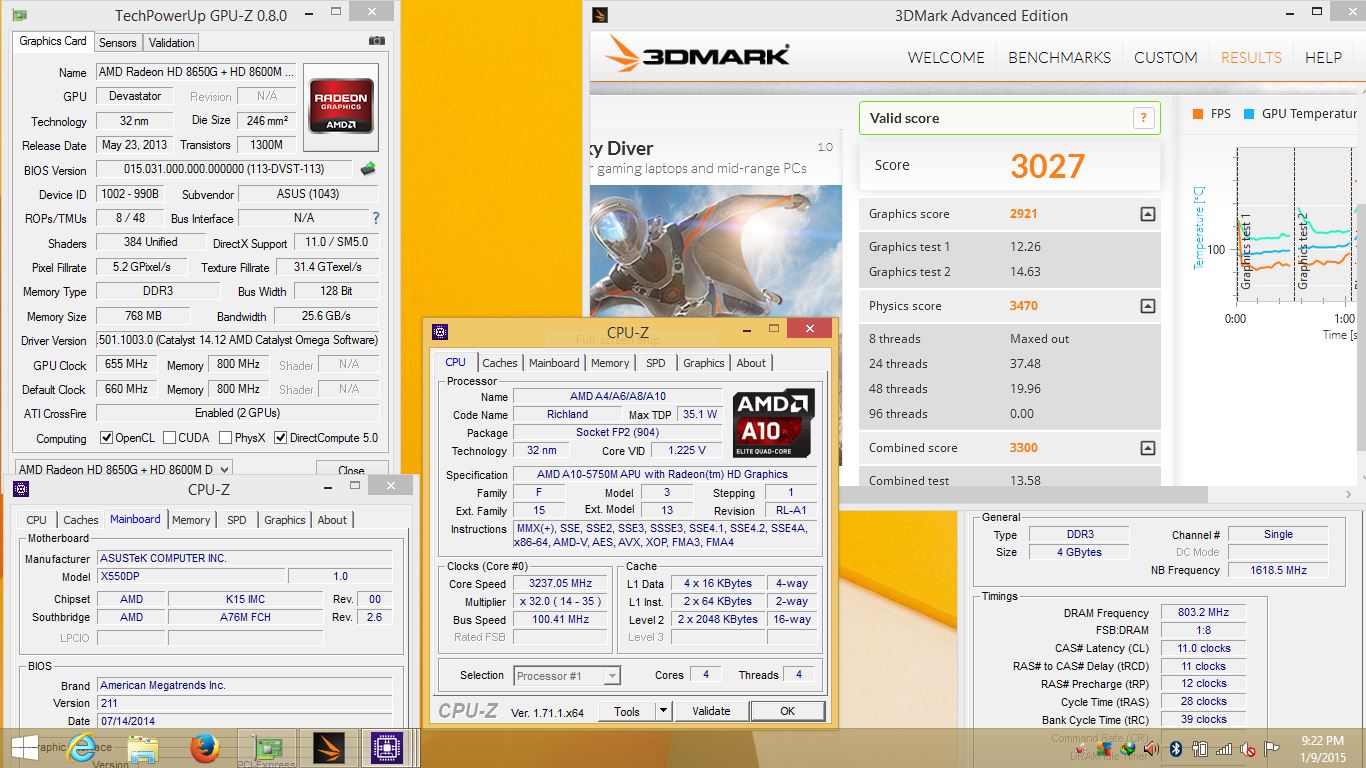Open HELP in the 3DMark menu
This screenshot has width=1366, height=768.
coord(1323,57)
